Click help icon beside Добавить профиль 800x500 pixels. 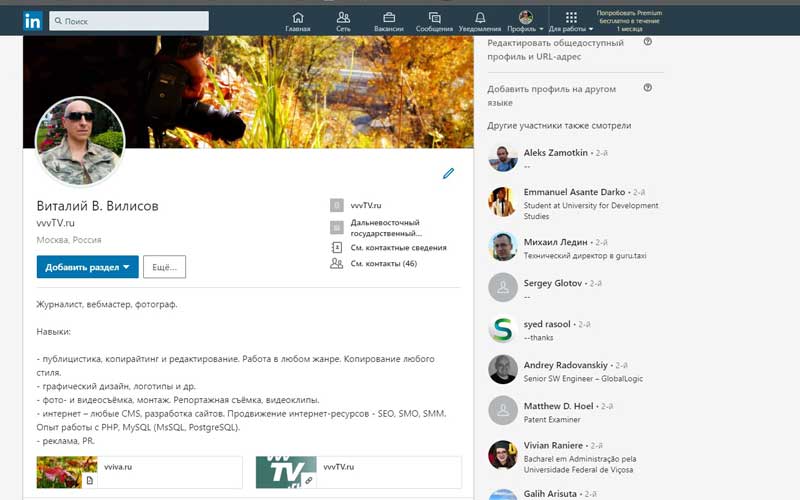click(x=647, y=88)
